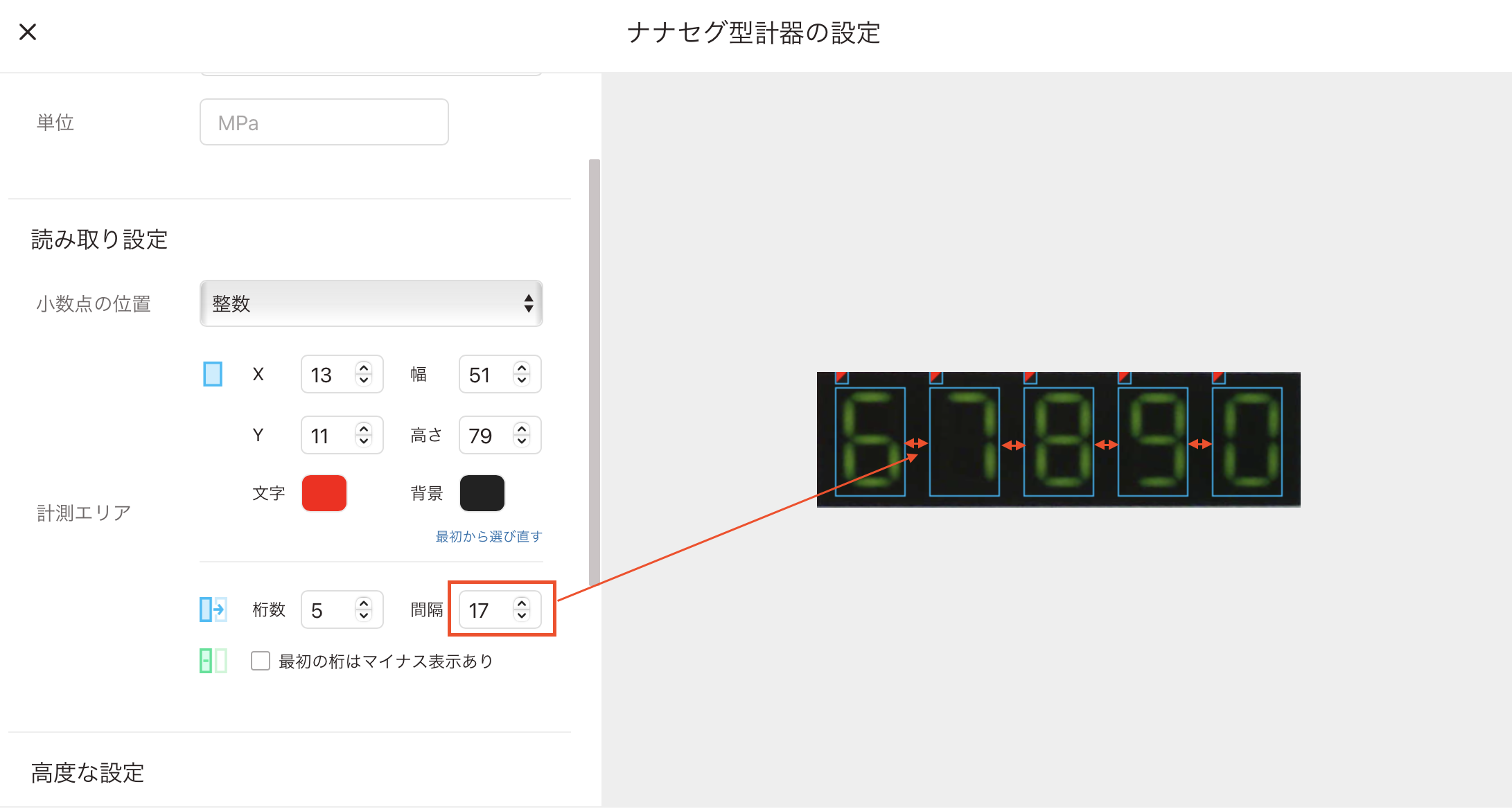Click the spacing arrow between digits 9 and 0
This screenshot has width=1512, height=809.
pyautogui.click(x=1200, y=444)
